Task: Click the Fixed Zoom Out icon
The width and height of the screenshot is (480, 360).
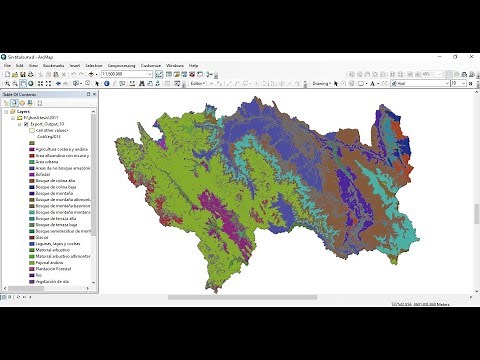Action: (48, 83)
